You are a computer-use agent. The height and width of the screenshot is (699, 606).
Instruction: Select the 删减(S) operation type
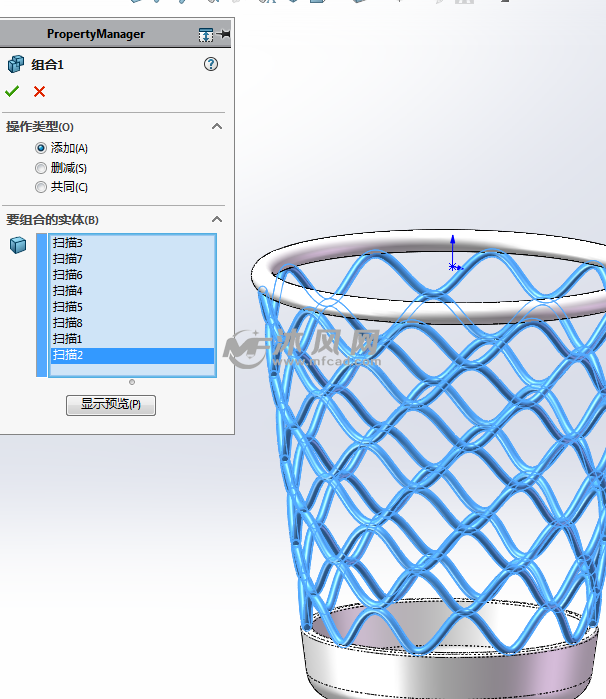(x=41, y=168)
